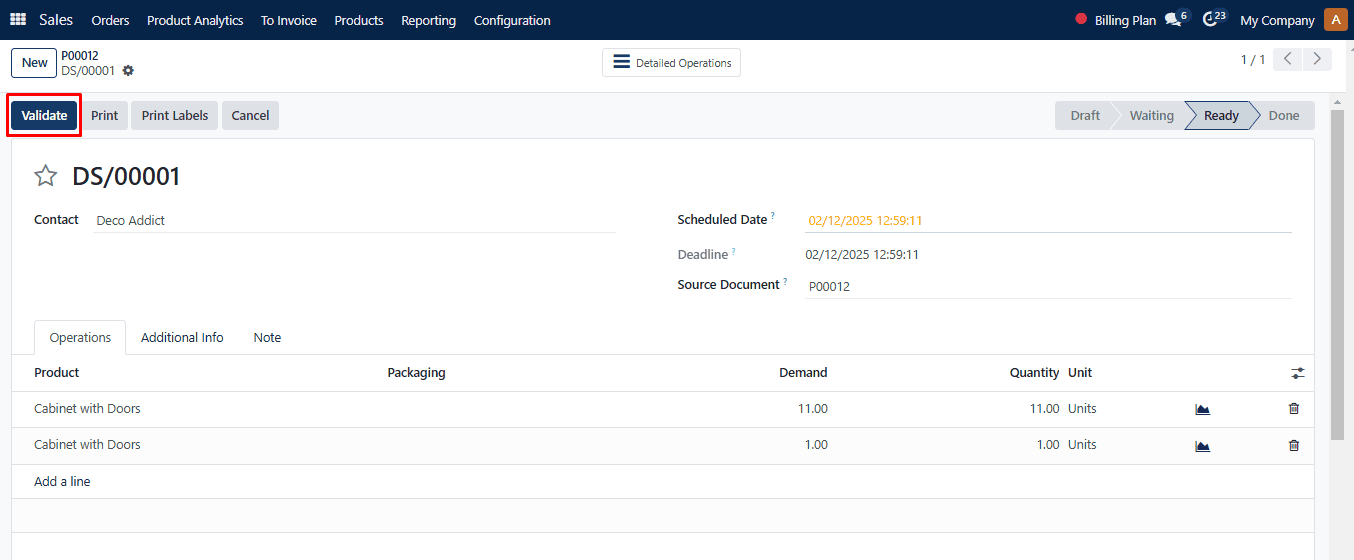The height and width of the screenshot is (560, 1354).
Task: Click the P00012 breadcrumb link
Action: point(80,55)
